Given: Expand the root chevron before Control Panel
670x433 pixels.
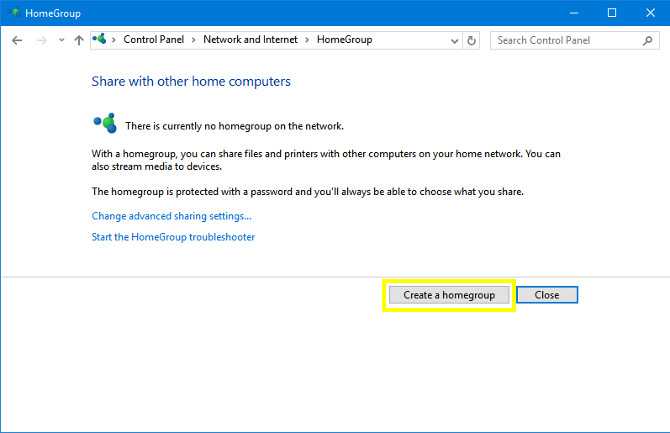Looking at the screenshot, I should (114, 40).
